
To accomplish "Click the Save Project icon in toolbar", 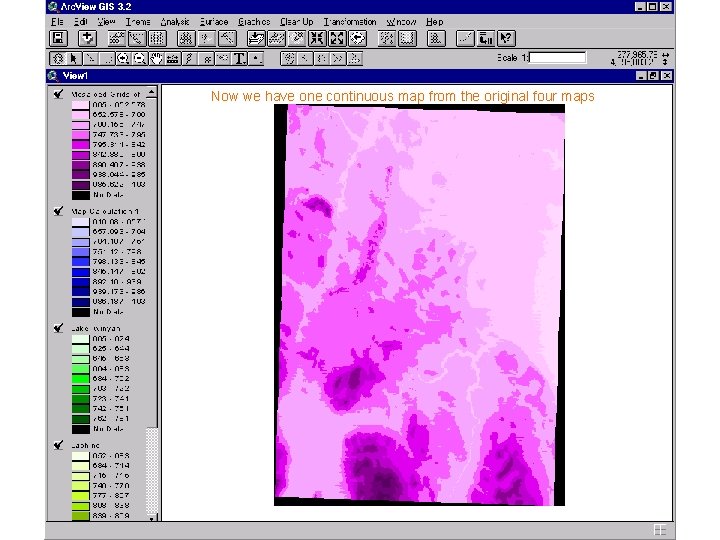I will tap(59, 38).
